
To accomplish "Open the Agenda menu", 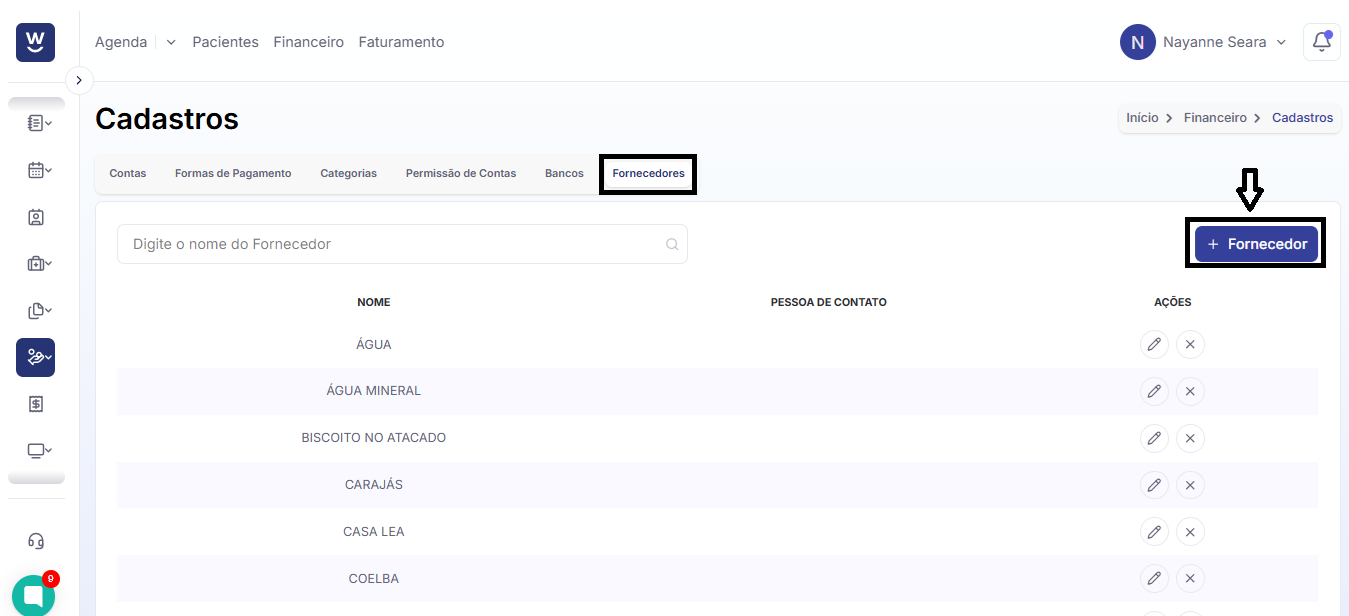I will 121,42.
